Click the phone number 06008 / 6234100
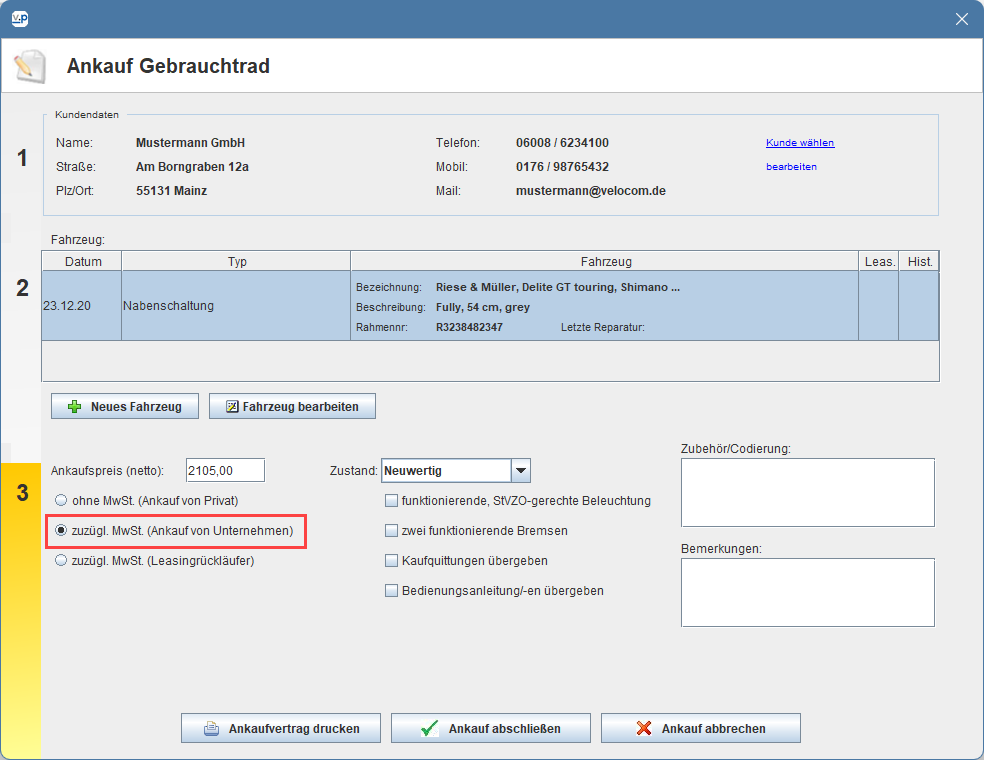This screenshot has width=984, height=760. click(562, 142)
